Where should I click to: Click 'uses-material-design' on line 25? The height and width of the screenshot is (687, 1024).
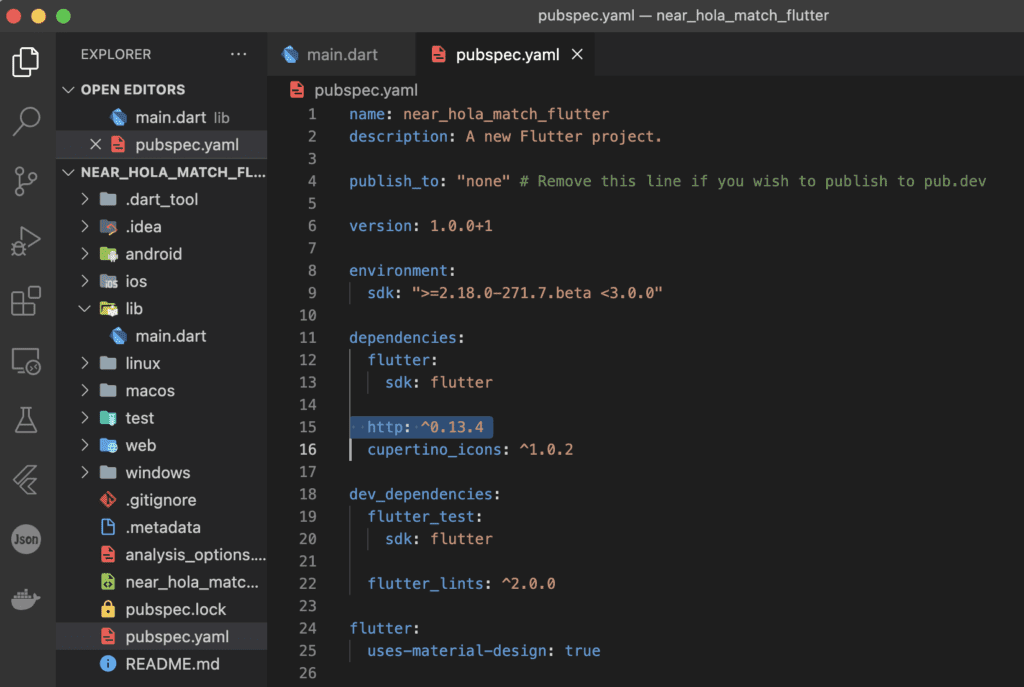pyautogui.click(x=456, y=650)
